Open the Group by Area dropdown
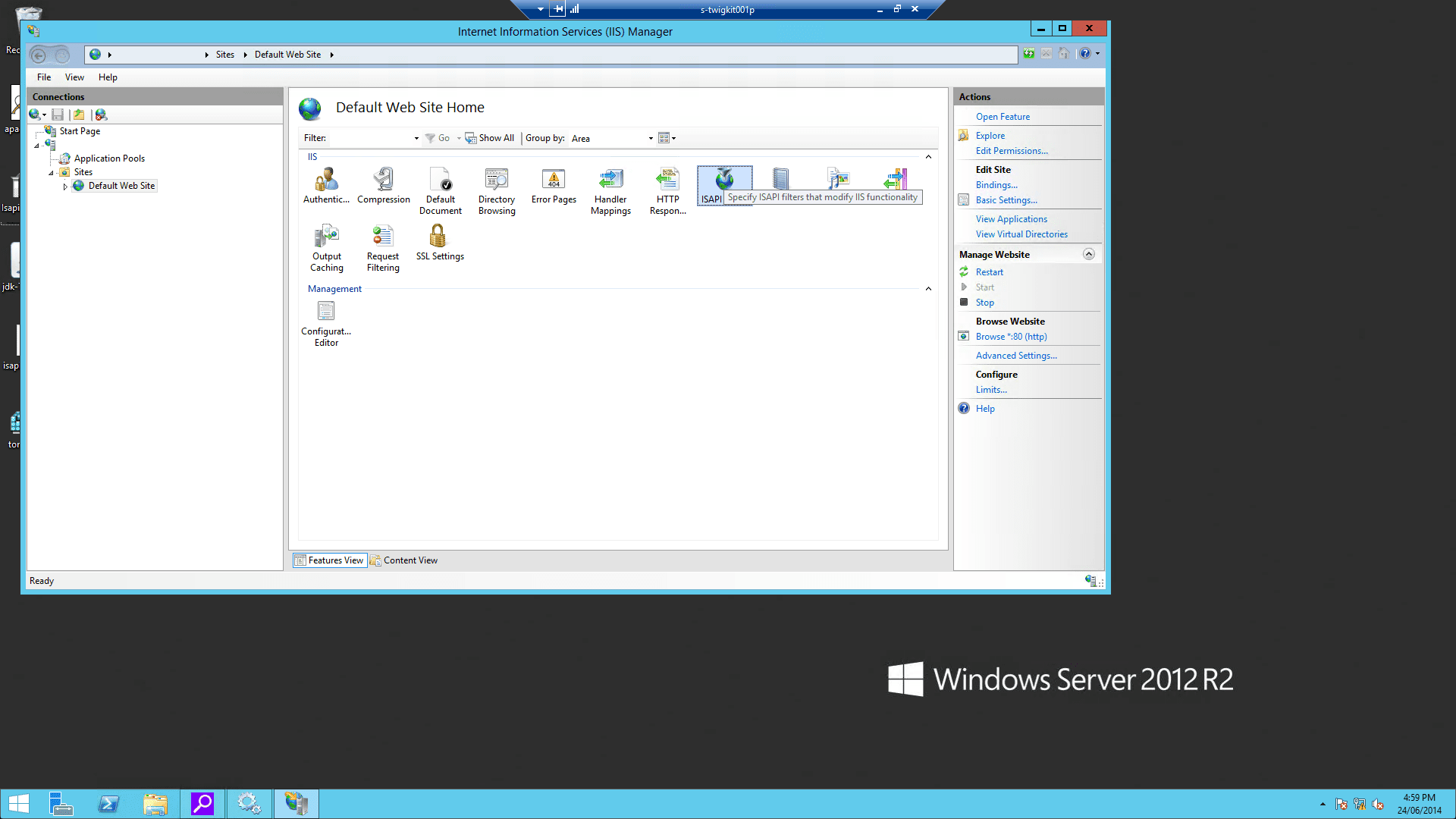This screenshot has width=1456, height=819. (650, 138)
